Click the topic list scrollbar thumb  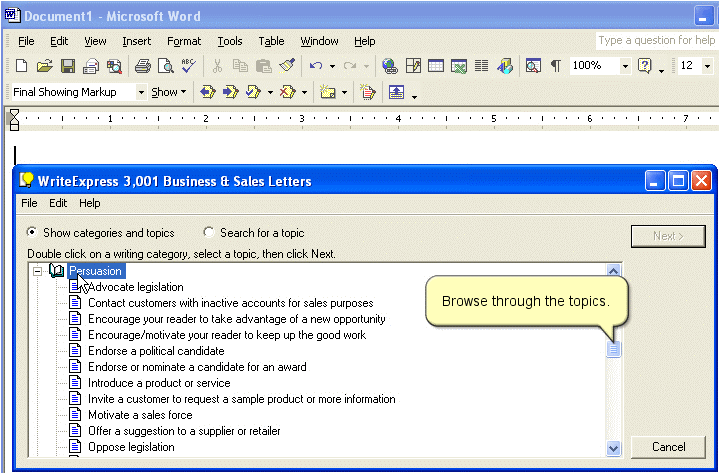tap(614, 349)
